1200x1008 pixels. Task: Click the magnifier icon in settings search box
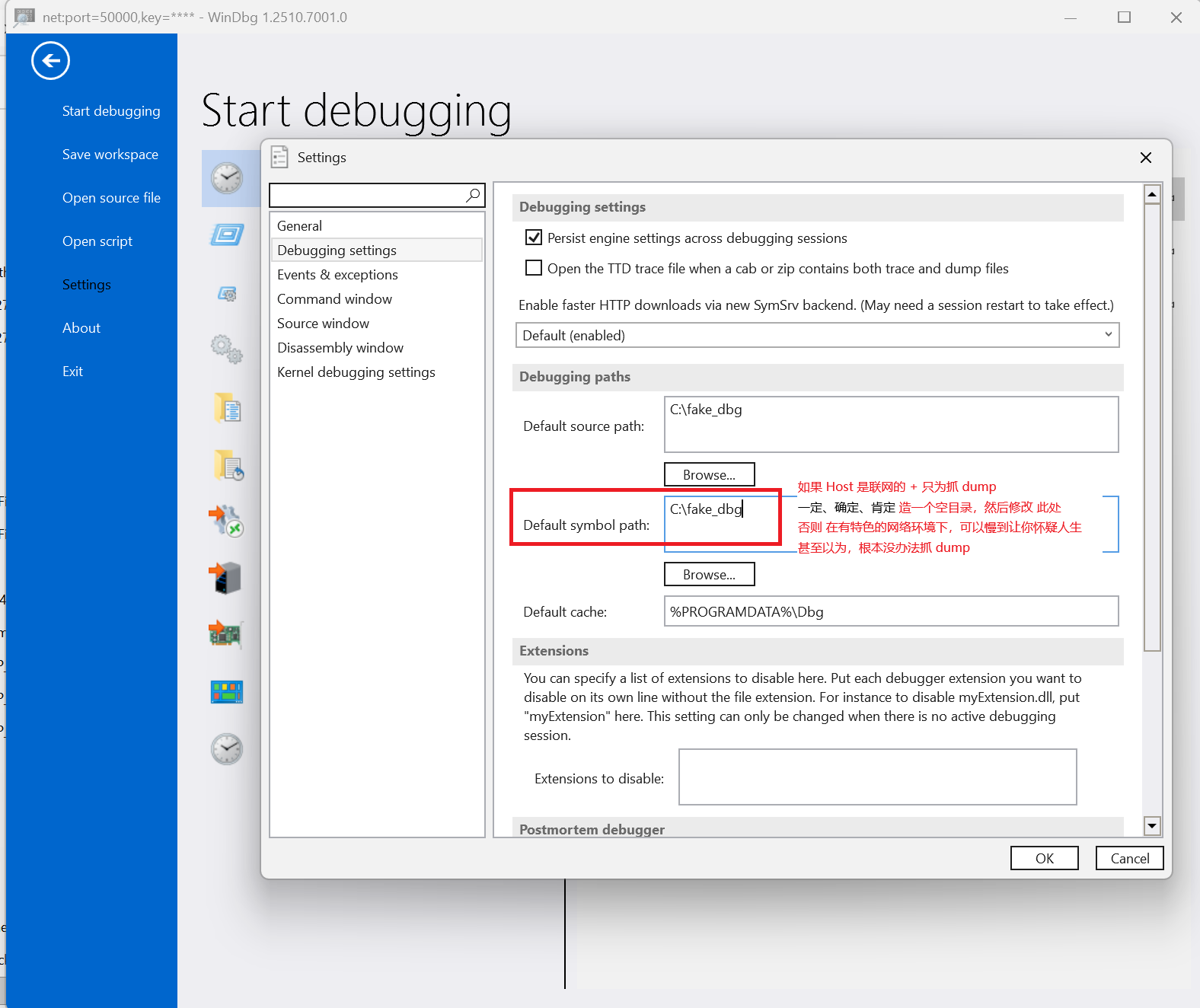pyautogui.click(x=474, y=196)
